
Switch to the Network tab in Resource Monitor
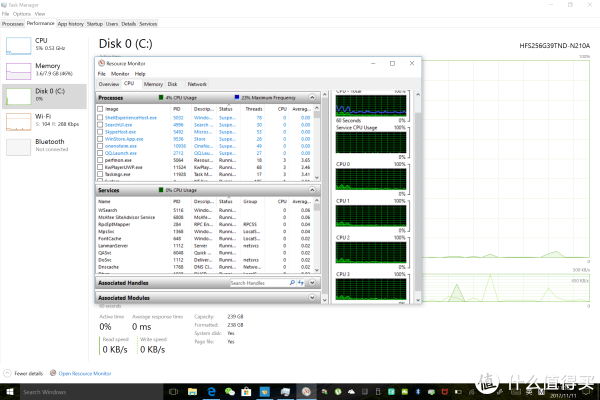197,84
